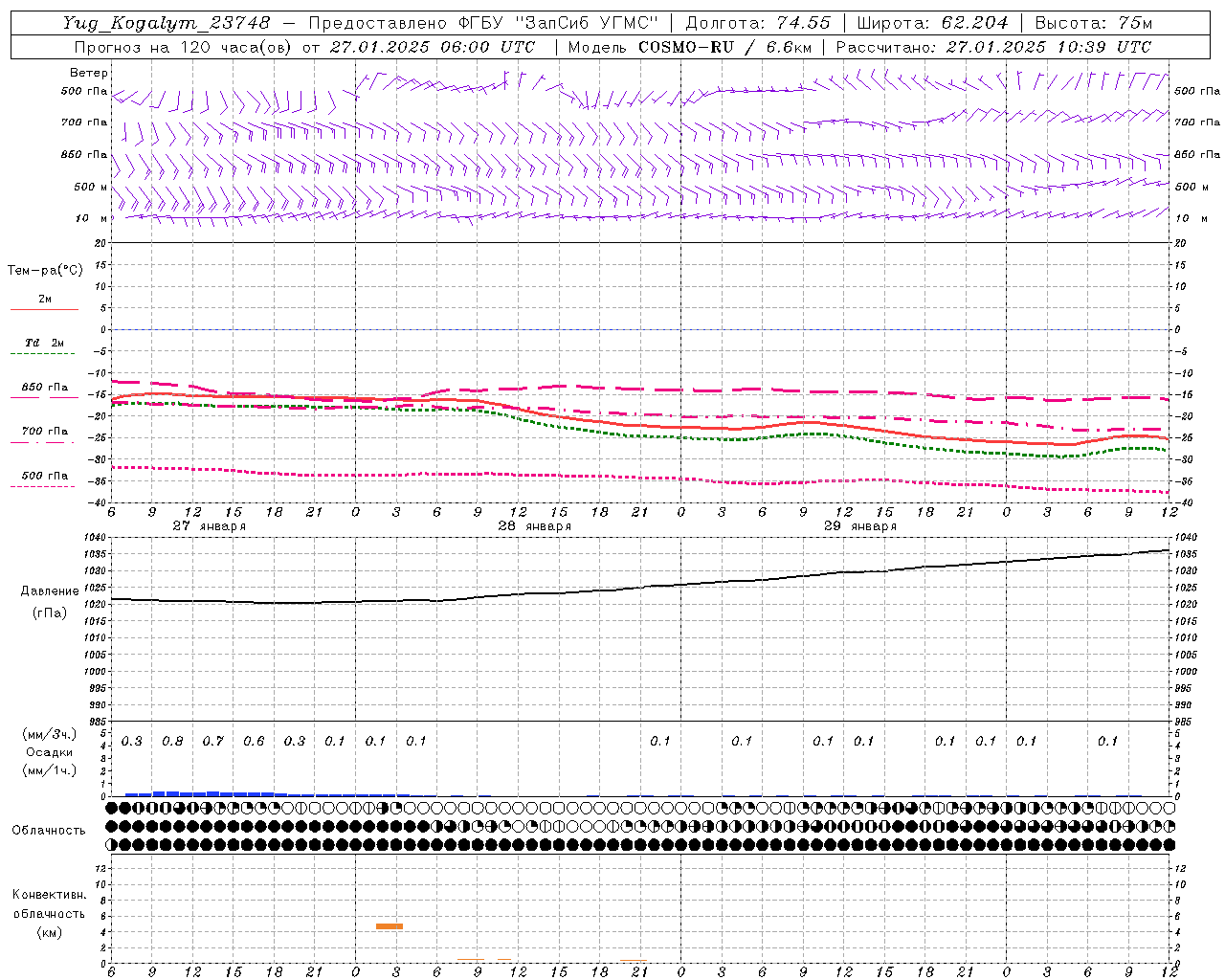Viewport: 1225px width, 980px height.
Task: Click the Осадки panel label
Action: coord(50,752)
